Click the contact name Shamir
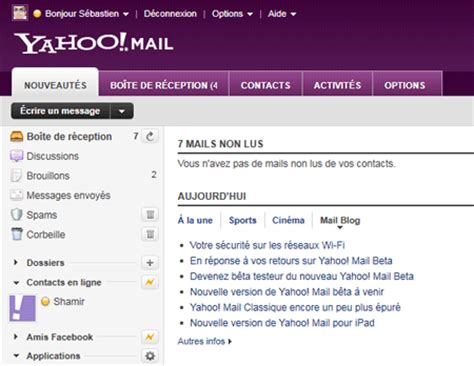The height and width of the screenshot is (366, 474). coord(69,302)
